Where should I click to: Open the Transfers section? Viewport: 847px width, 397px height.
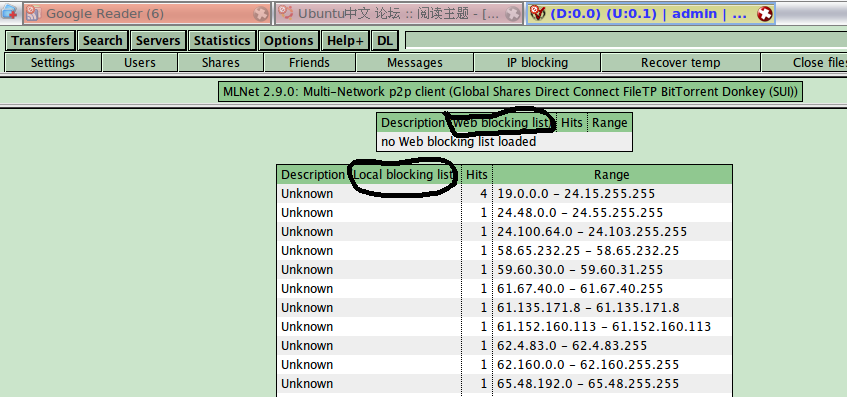click(x=41, y=41)
